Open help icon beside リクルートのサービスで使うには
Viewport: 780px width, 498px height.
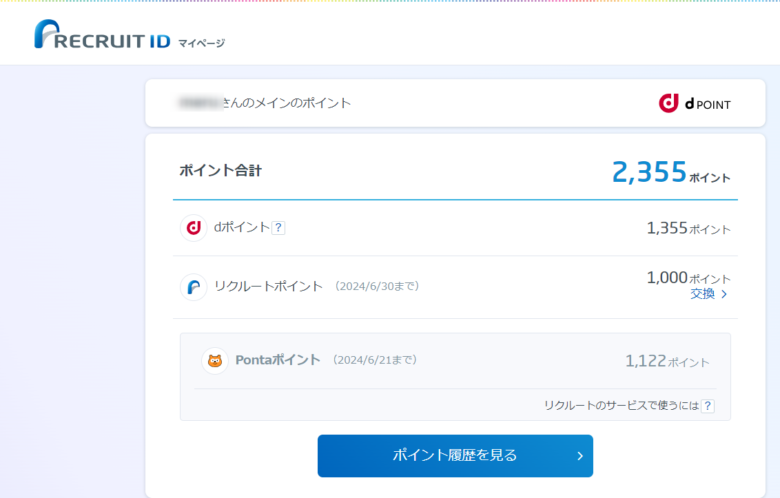(708, 406)
